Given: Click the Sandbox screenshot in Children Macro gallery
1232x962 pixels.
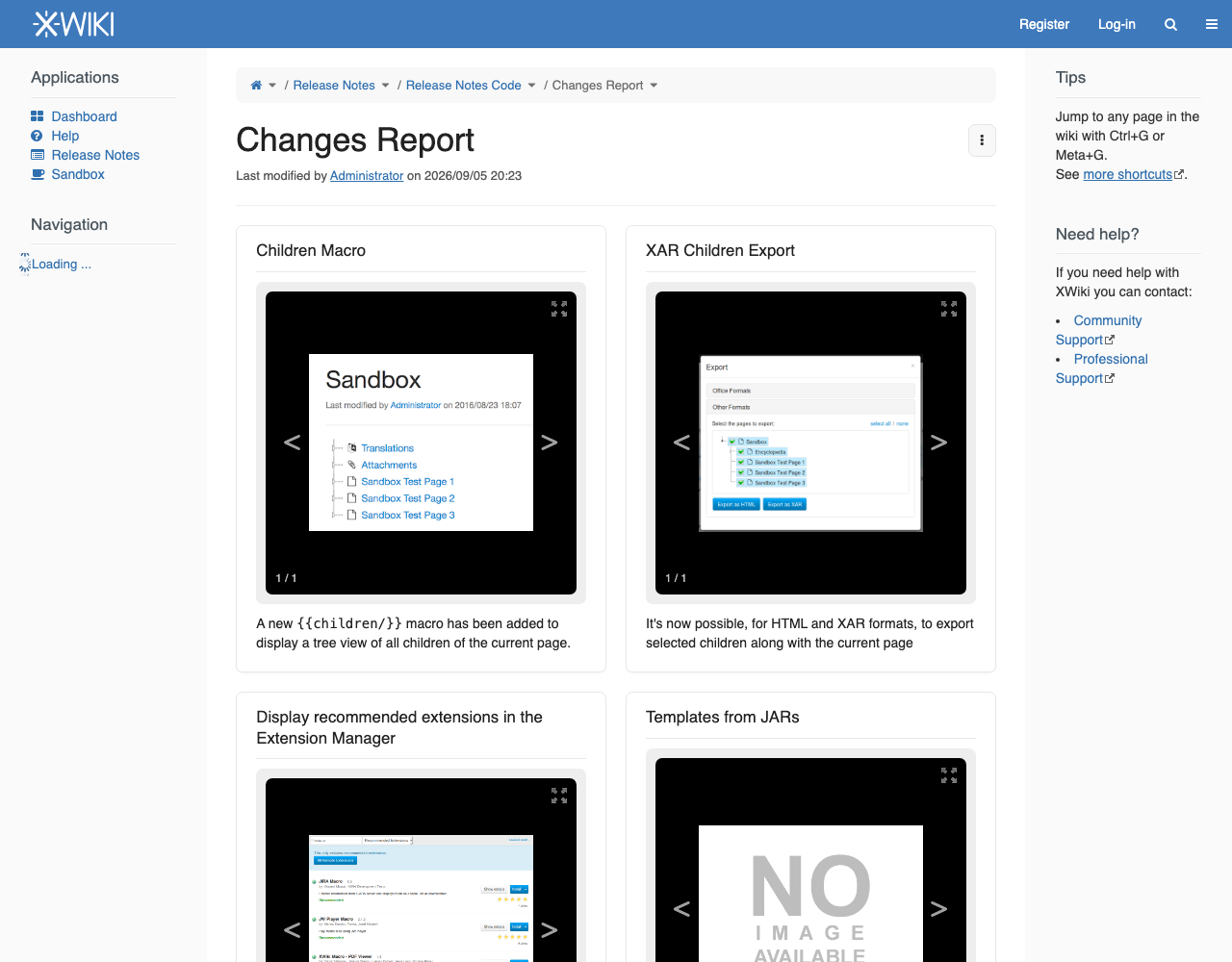Looking at the screenshot, I should tap(421, 443).
